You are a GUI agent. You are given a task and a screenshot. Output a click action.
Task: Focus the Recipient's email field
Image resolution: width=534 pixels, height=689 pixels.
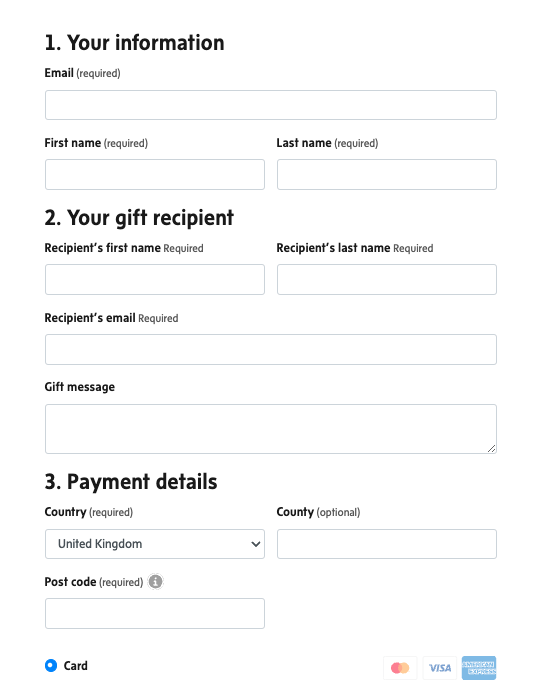click(271, 349)
